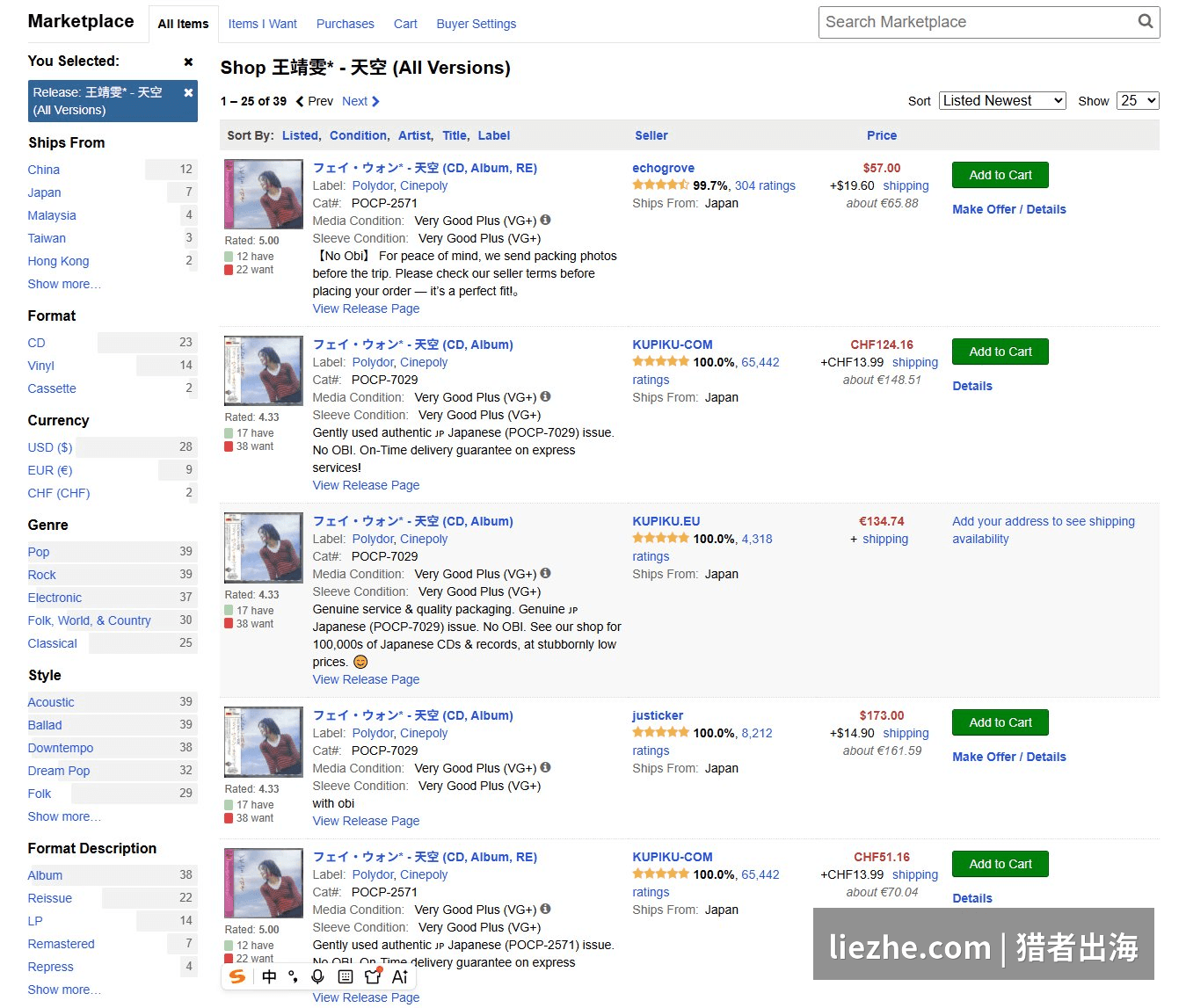The width and height of the screenshot is (1186, 1008).
Task: Open seller echogrove's profile
Action: point(663,168)
